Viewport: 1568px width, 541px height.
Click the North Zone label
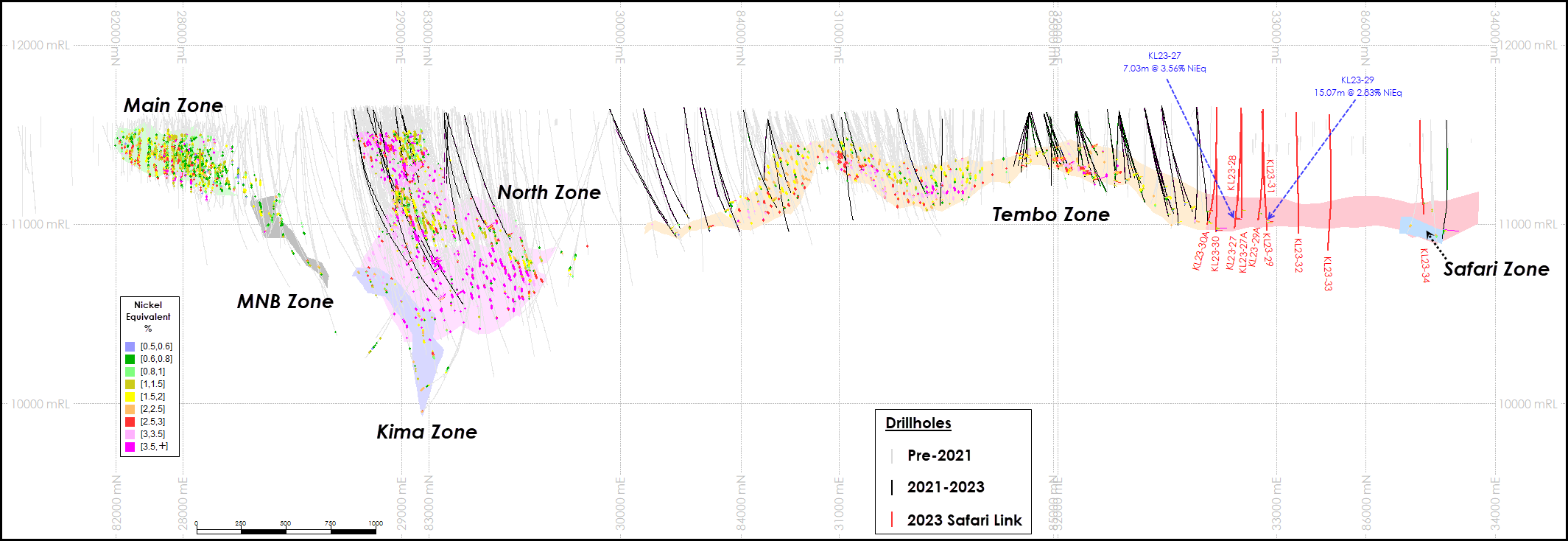[549, 192]
